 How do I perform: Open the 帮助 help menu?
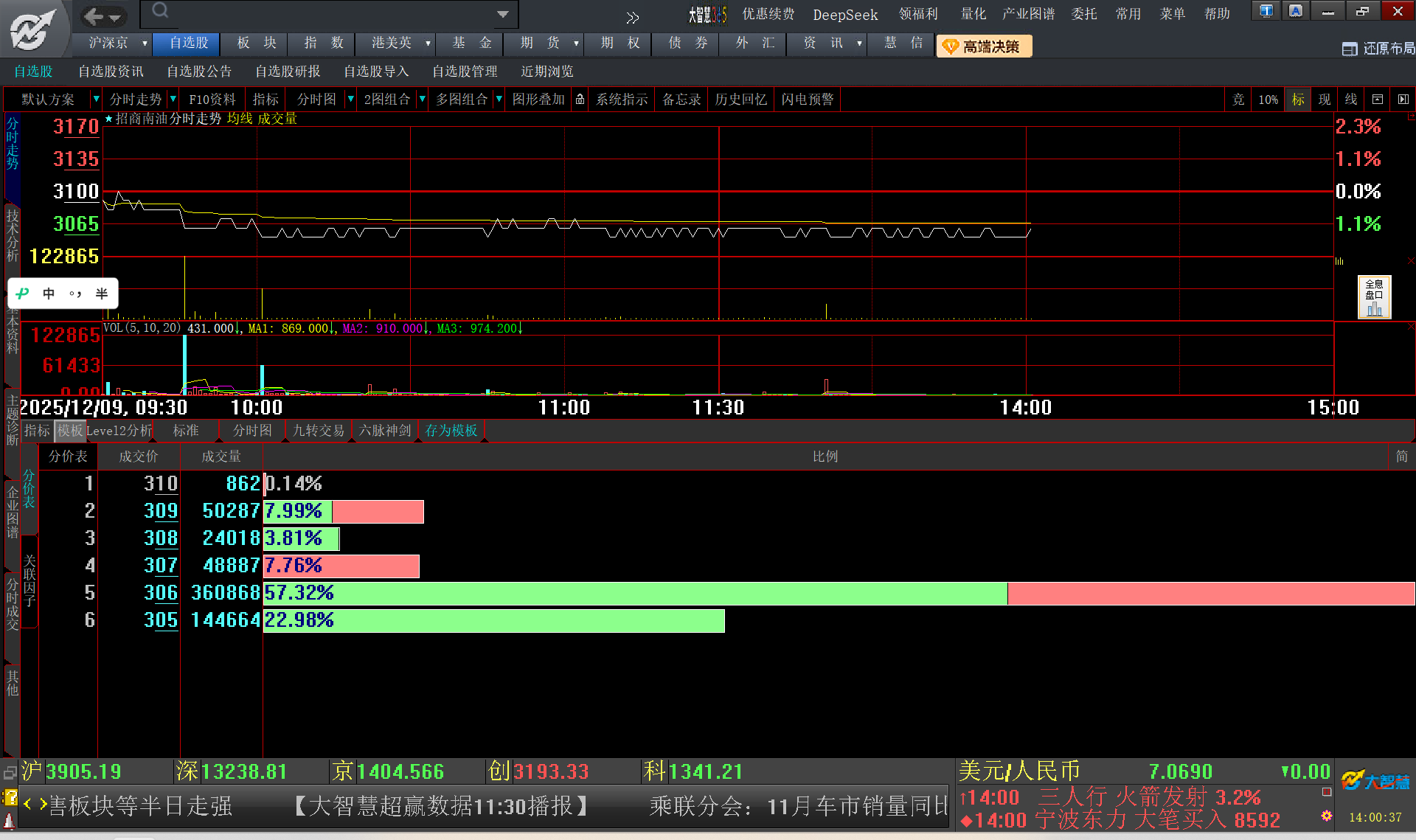point(1217,14)
